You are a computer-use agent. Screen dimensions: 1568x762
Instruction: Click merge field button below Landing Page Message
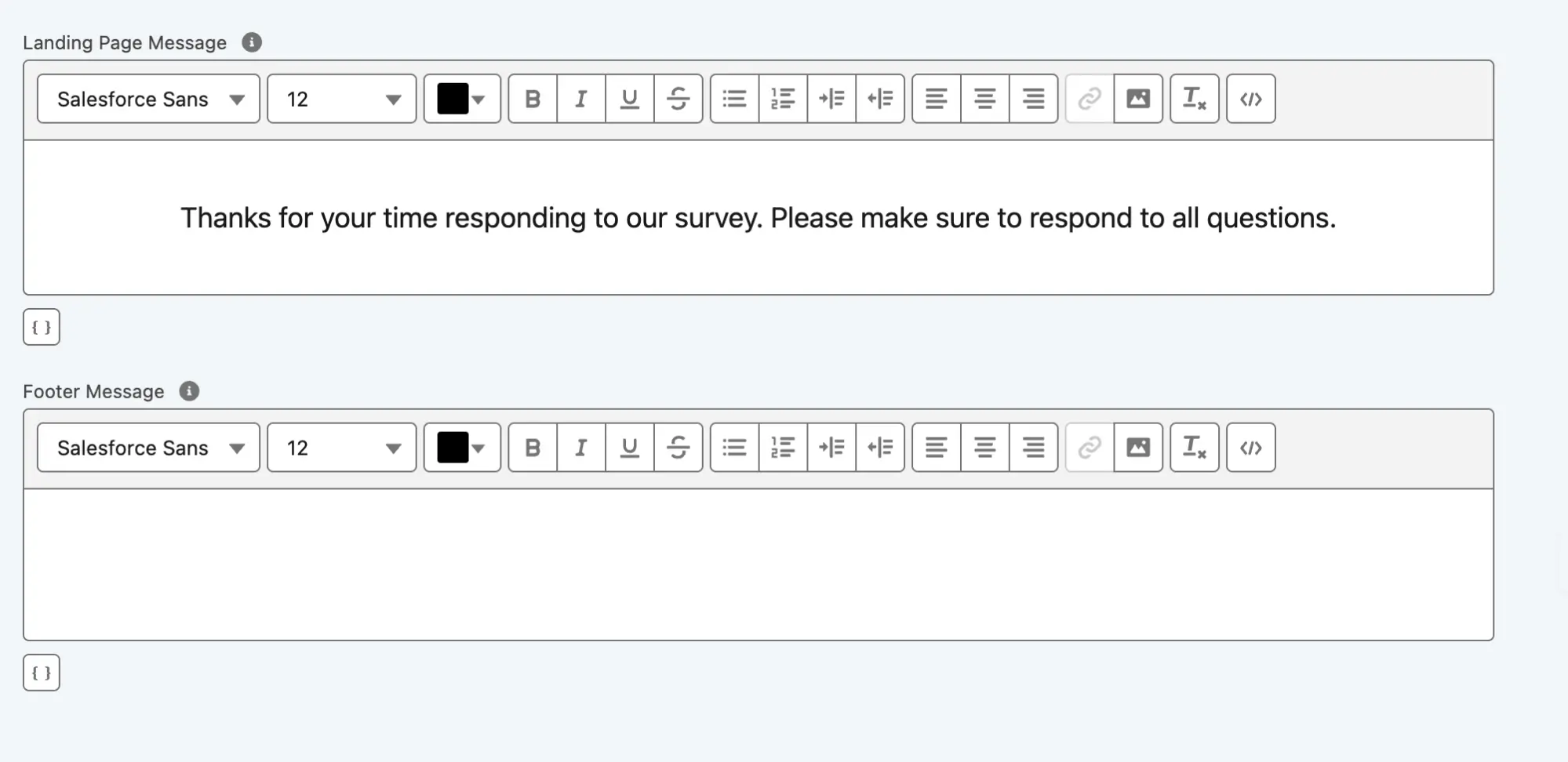(42, 327)
